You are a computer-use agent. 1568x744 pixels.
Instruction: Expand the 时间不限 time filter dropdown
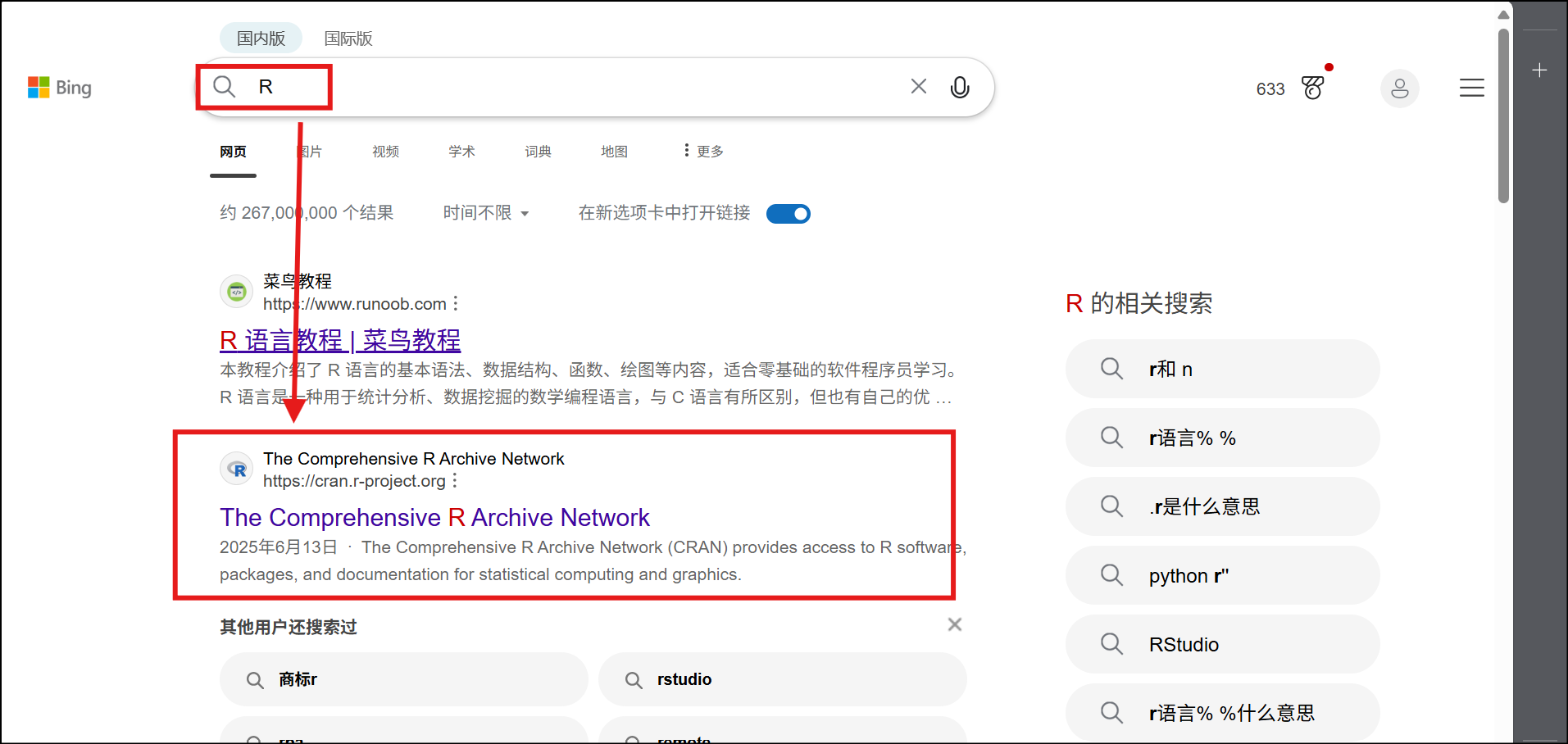point(486,213)
